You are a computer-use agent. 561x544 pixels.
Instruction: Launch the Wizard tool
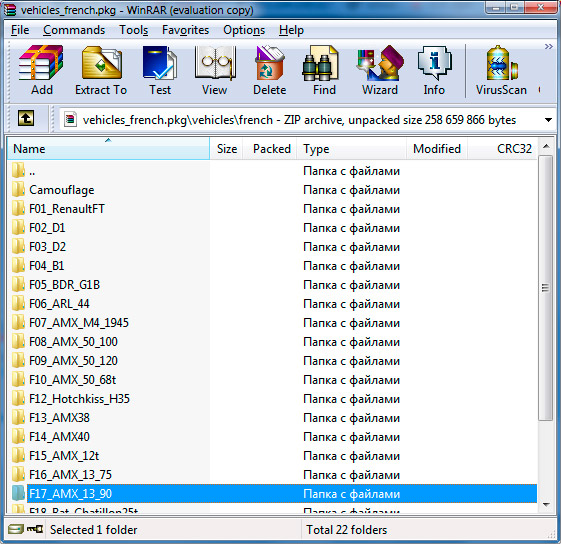click(380, 70)
